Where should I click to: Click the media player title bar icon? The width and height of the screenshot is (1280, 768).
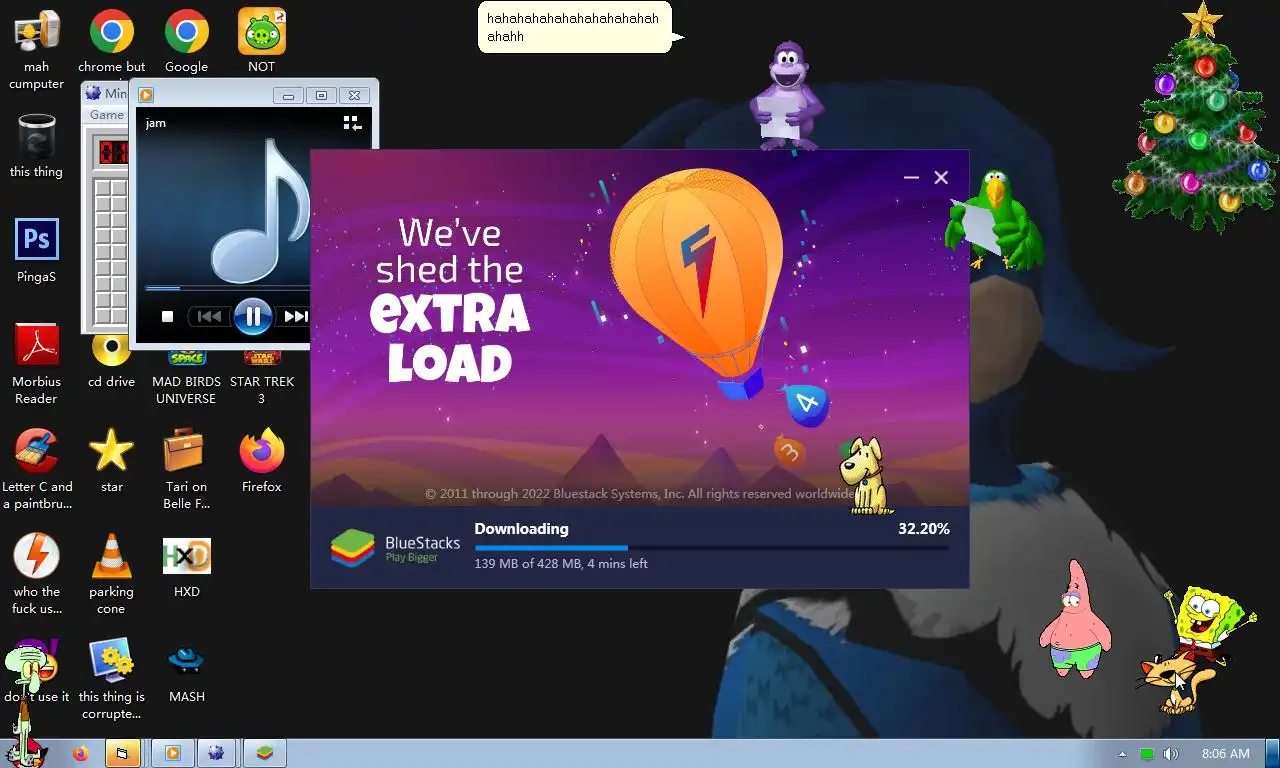click(147, 95)
